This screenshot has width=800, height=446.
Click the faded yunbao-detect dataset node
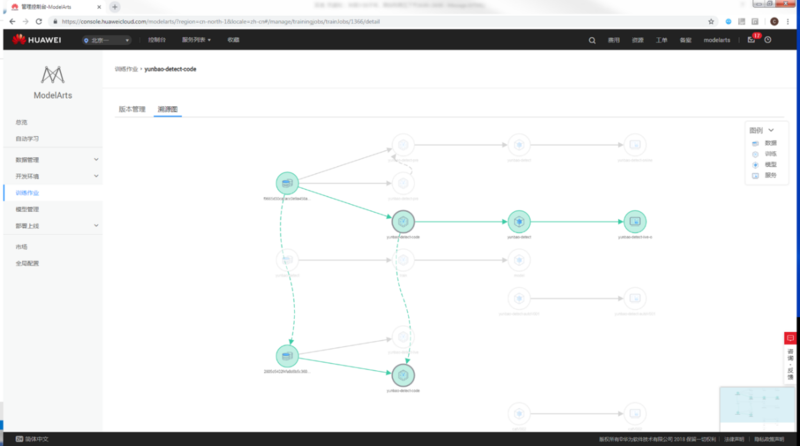pyautogui.click(x=287, y=260)
